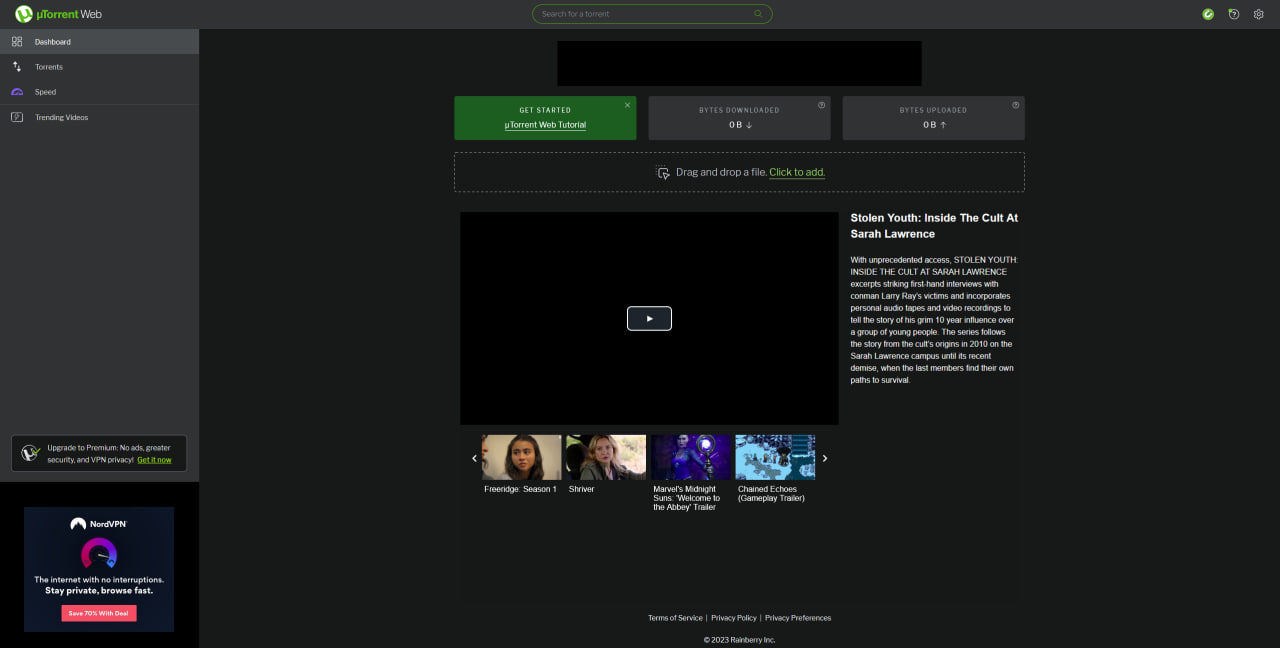Screen dimensions: 1280x648
Task: Click the Chained Echoes (Gameplay Trailer) caption
Action: click(x=771, y=494)
